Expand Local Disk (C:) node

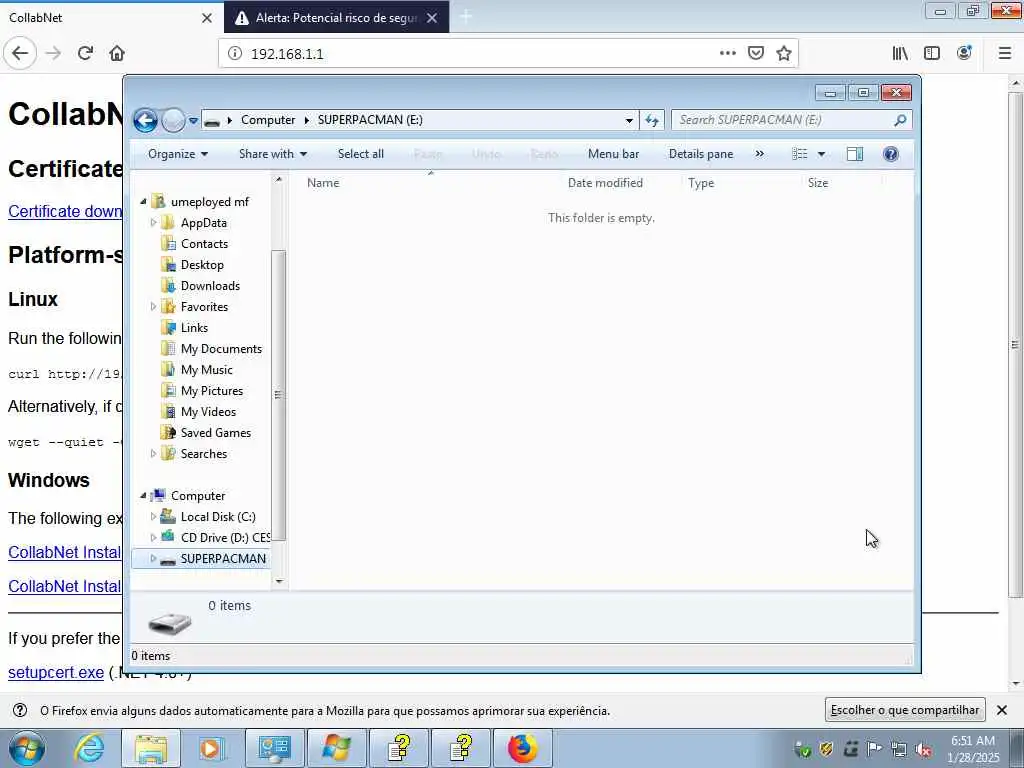coord(153,517)
